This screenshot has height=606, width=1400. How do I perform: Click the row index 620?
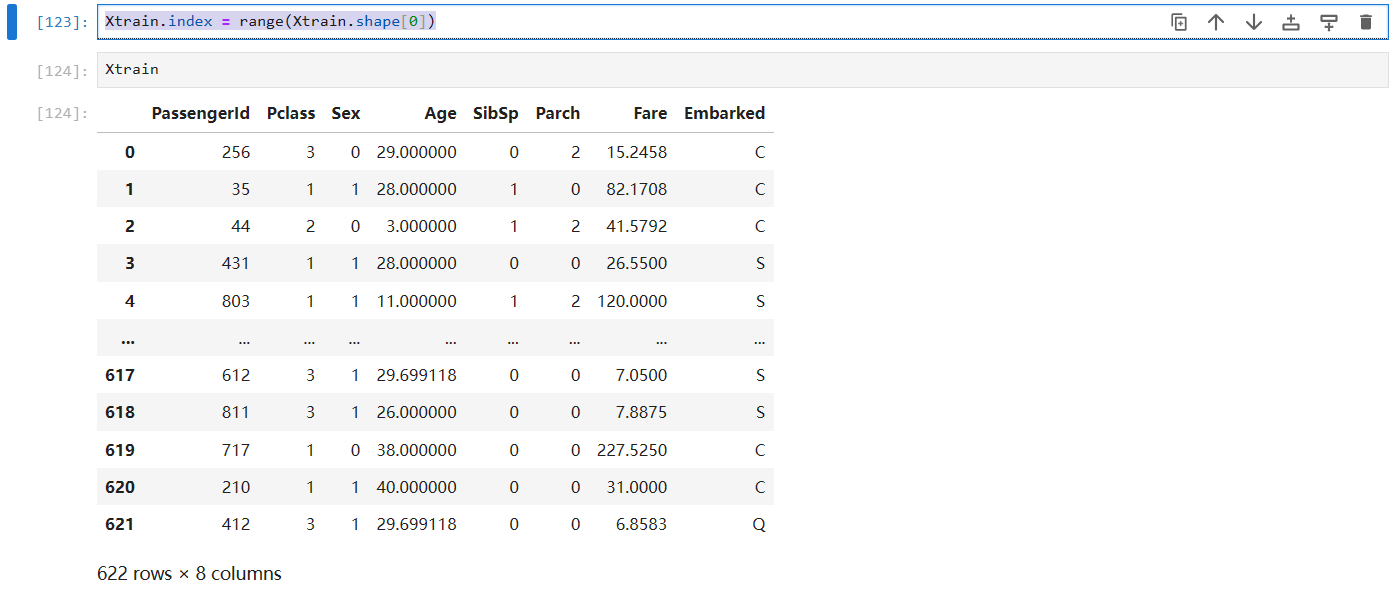(120, 487)
